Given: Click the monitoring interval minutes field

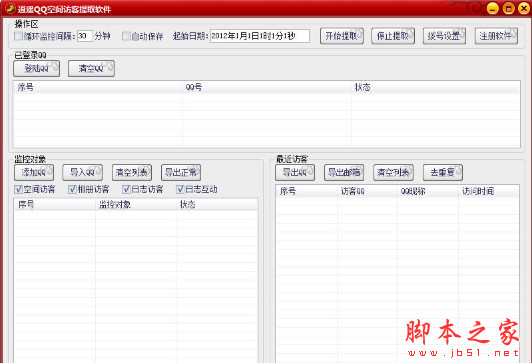Looking at the screenshot, I should tap(85, 36).
